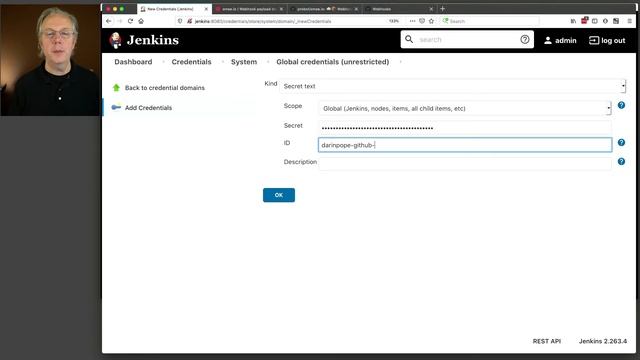Open search help question mark icon

point(524,39)
